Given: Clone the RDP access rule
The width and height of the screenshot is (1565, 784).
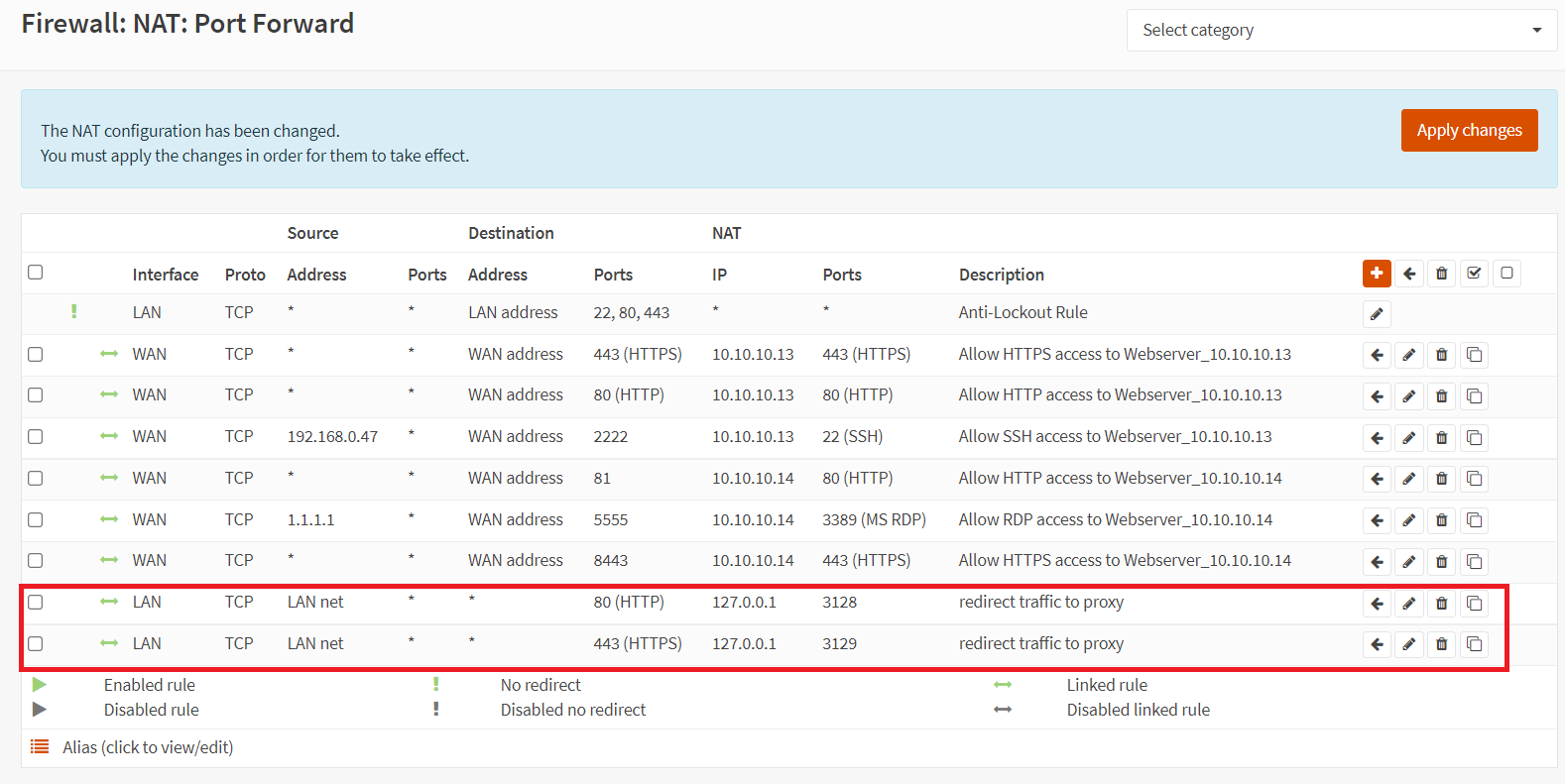Looking at the screenshot, I should (1475, 520).
